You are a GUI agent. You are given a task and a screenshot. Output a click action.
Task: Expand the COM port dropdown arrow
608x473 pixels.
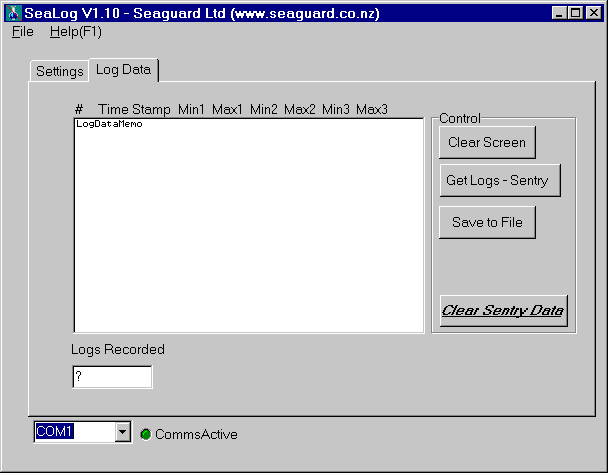point(123,432)
